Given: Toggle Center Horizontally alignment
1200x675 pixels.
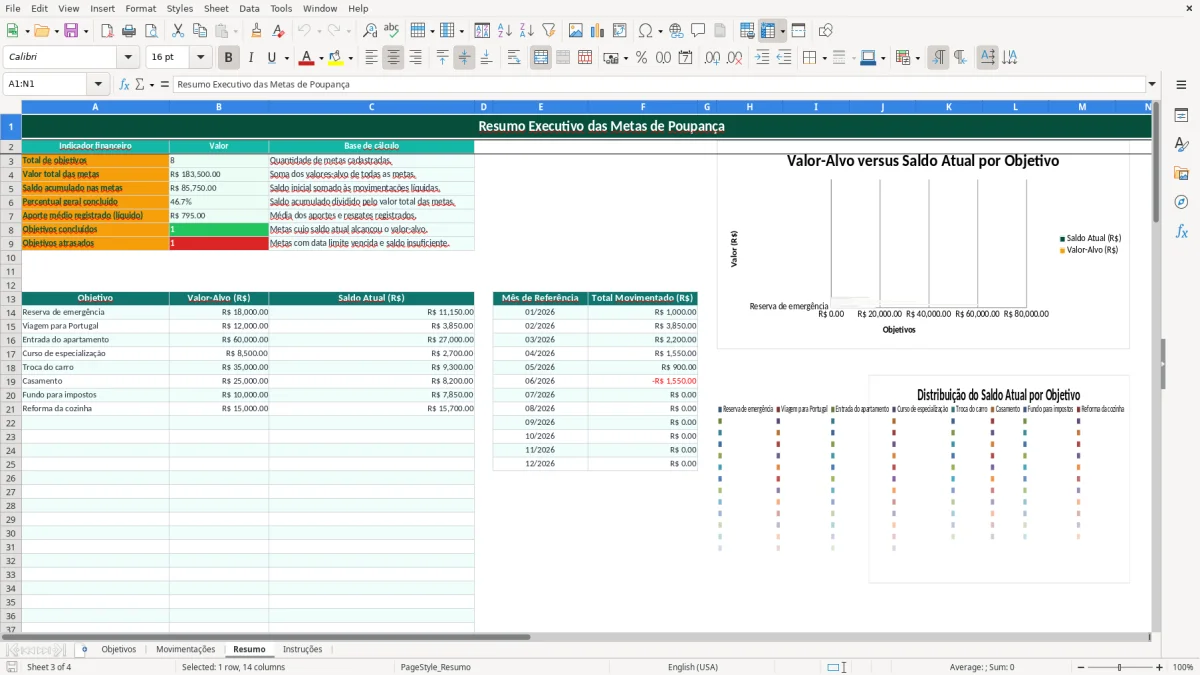Looking at the screenshot, I should (x=393, y=58).
